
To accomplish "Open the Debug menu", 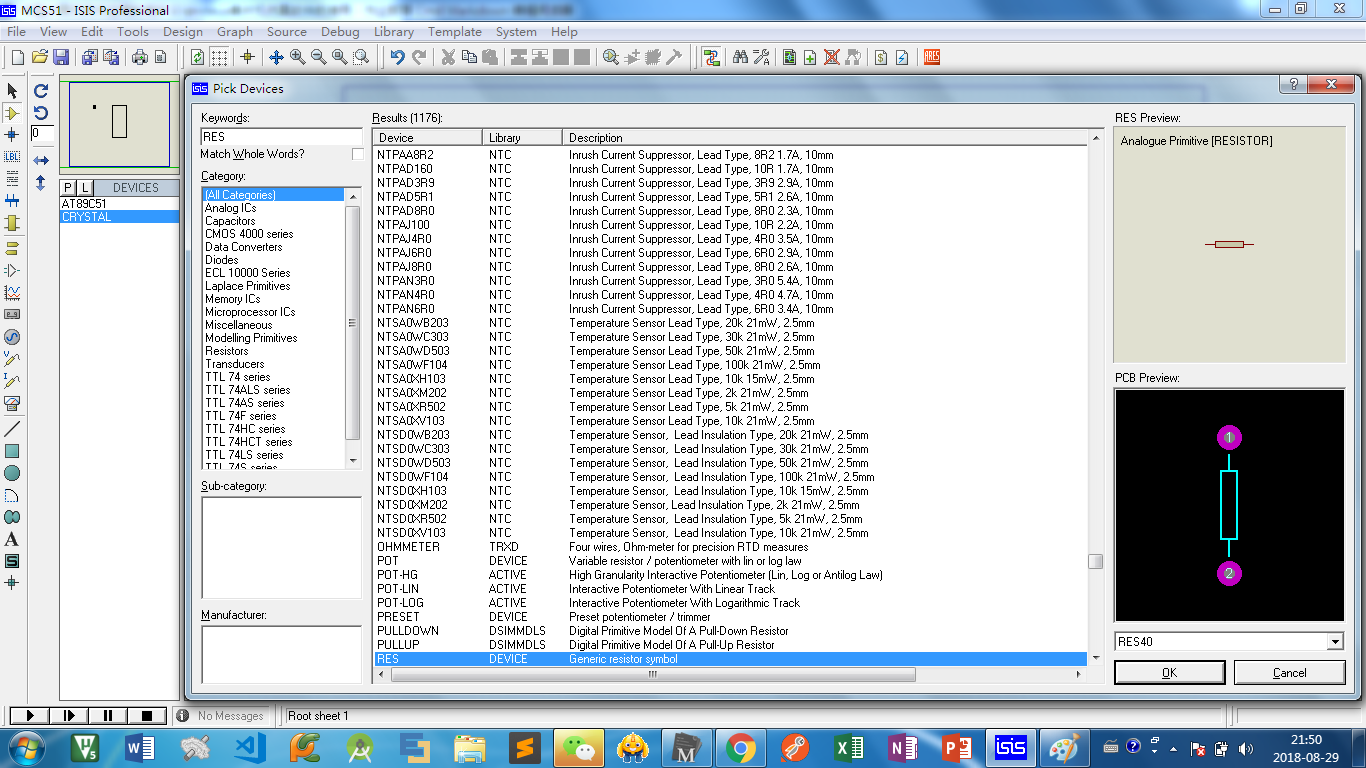I will tap(340, 31).
